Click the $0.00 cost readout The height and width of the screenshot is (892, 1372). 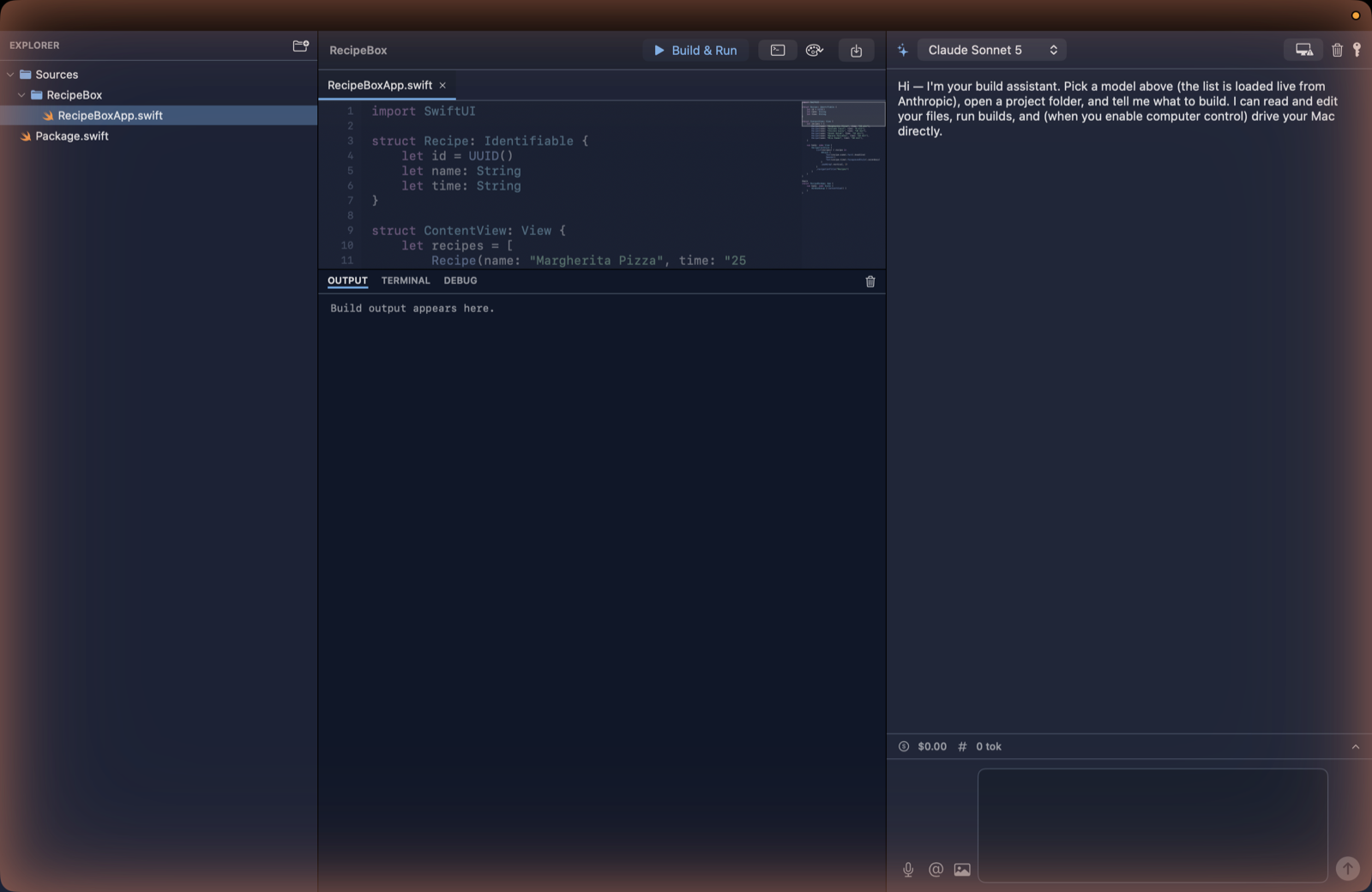coord(932,746)
